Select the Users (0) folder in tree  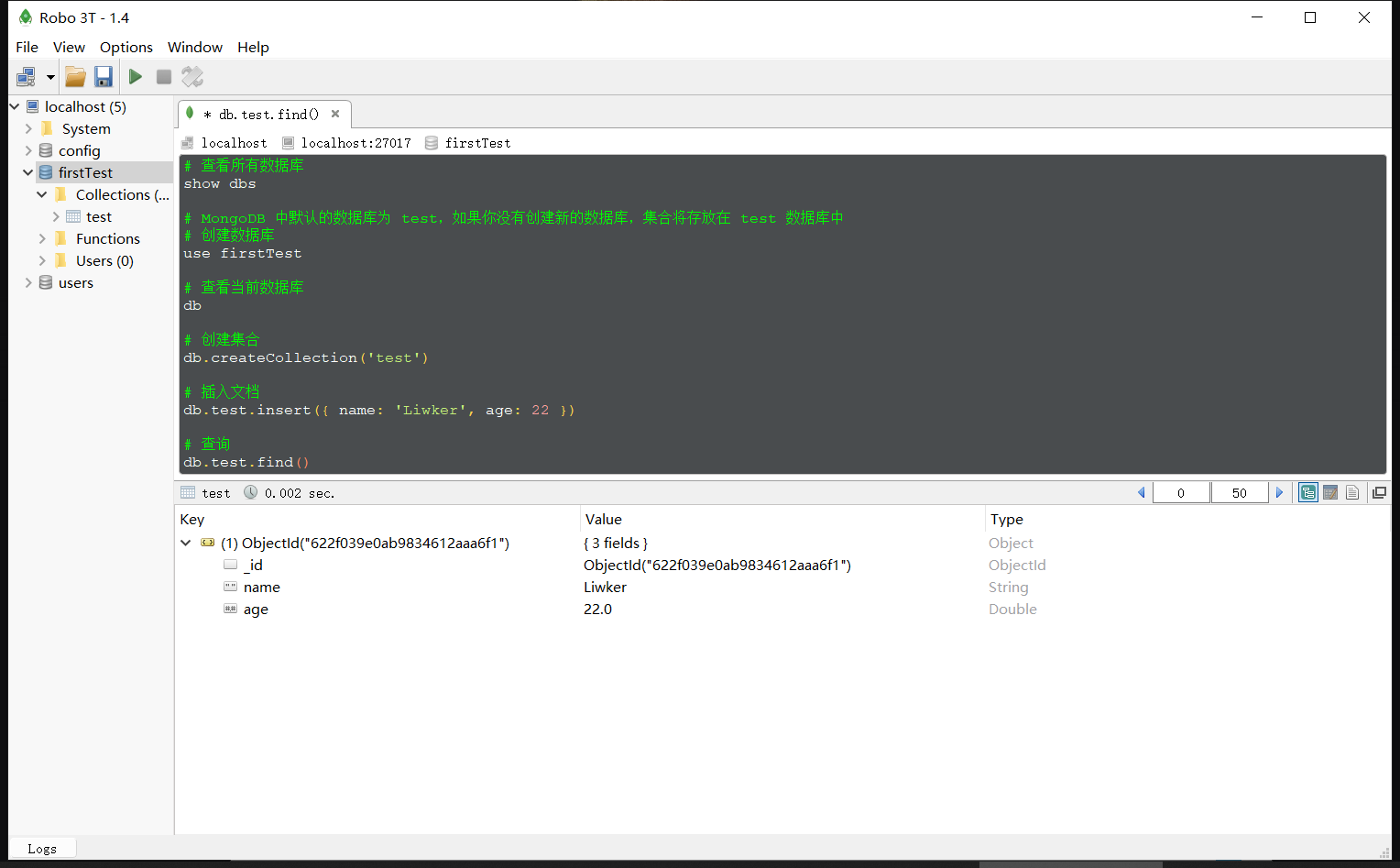pyautogui.click(x=104, y=260)
